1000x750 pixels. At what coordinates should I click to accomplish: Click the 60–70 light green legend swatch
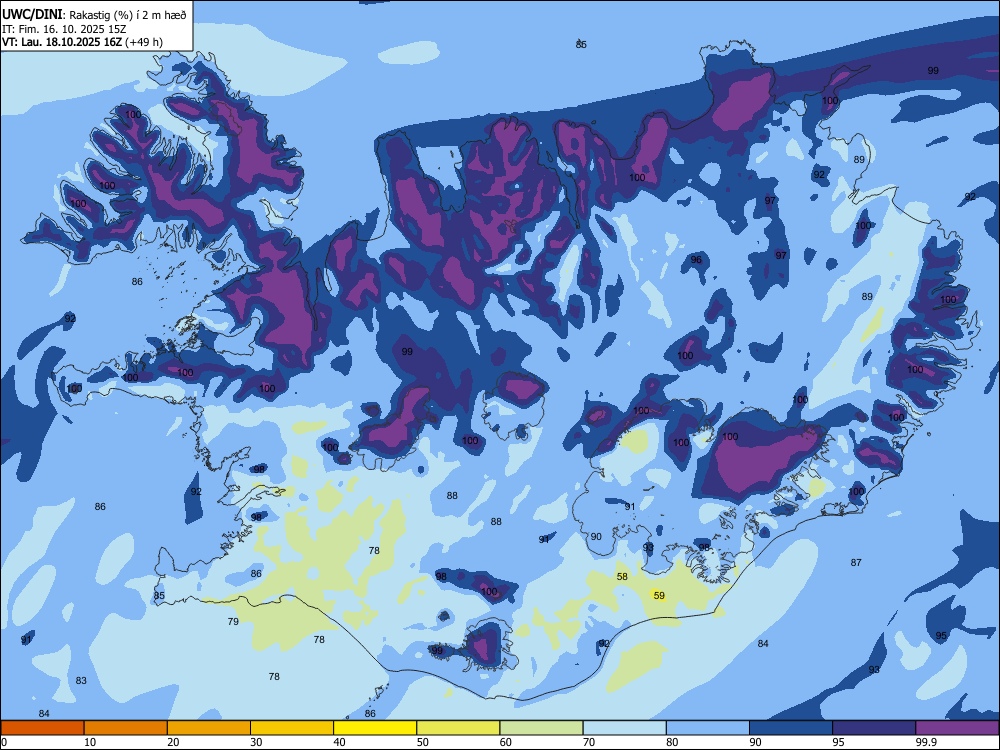(x=541, y=728)
